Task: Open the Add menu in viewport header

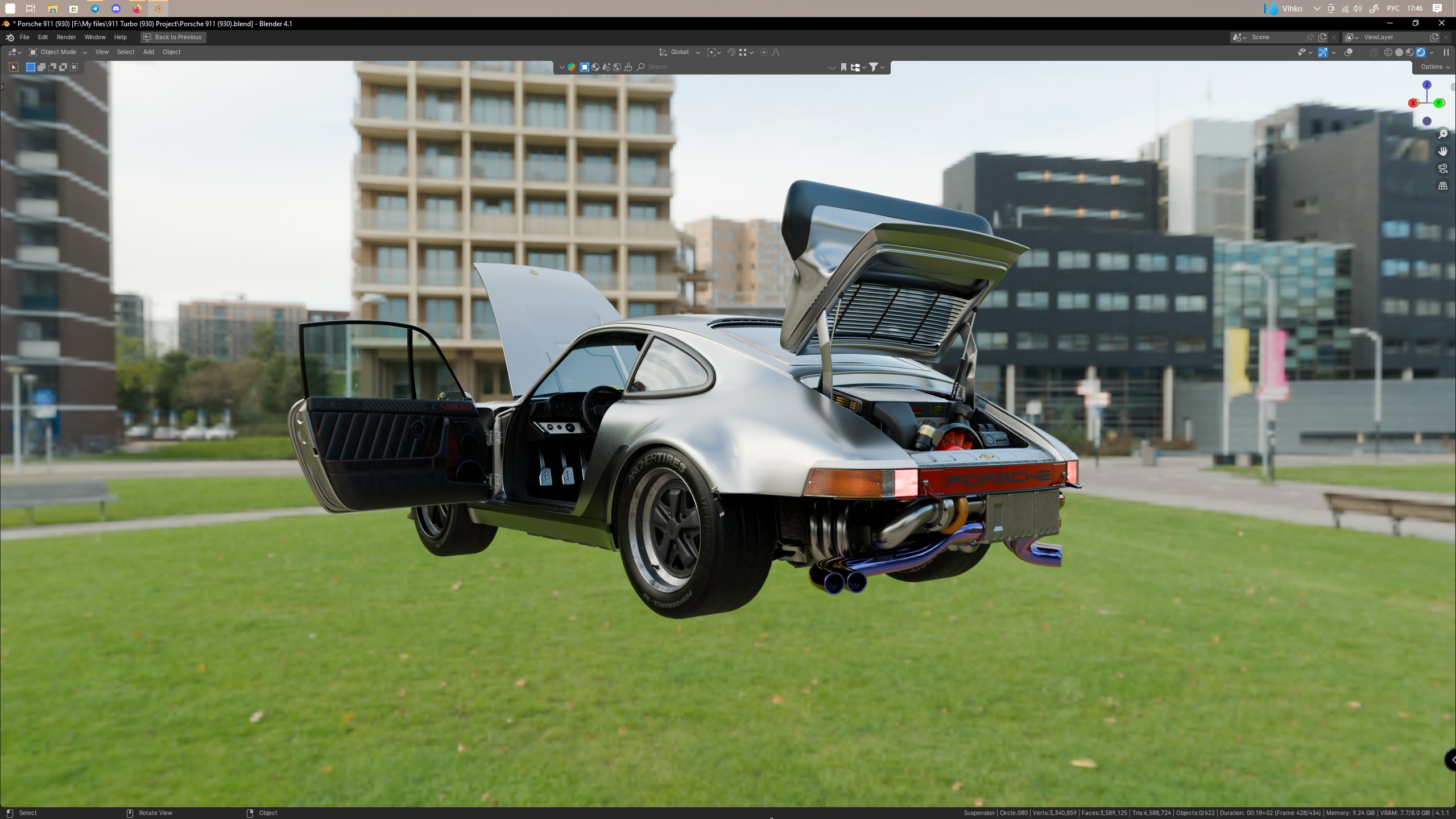Action: tap(148, 52)
